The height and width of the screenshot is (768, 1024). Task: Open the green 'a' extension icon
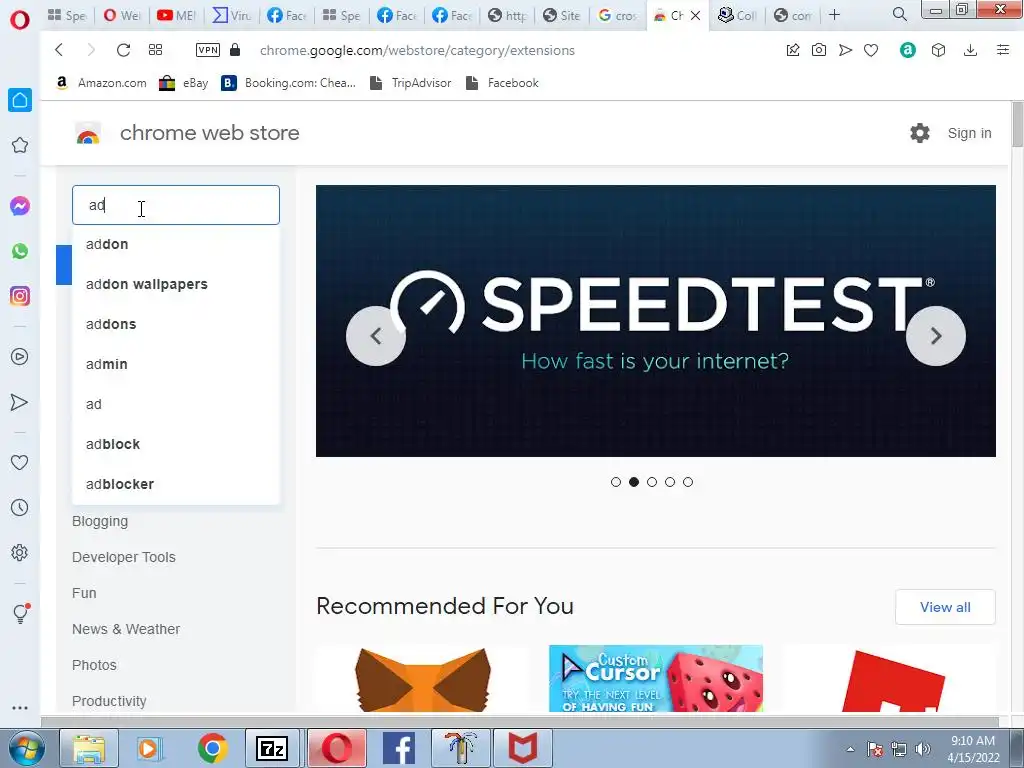click(908, 50)
